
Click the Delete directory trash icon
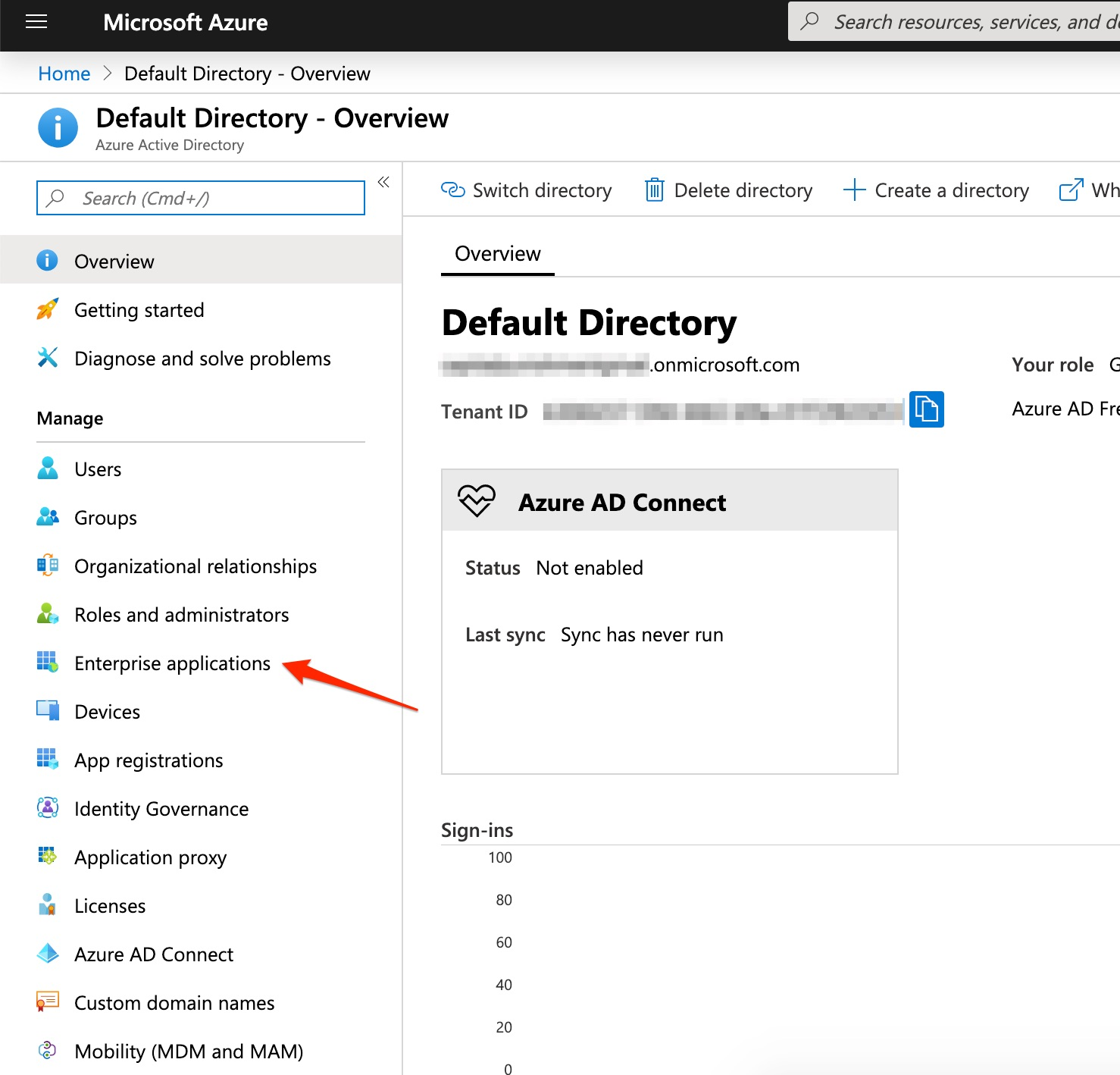(x=655, y=190)
